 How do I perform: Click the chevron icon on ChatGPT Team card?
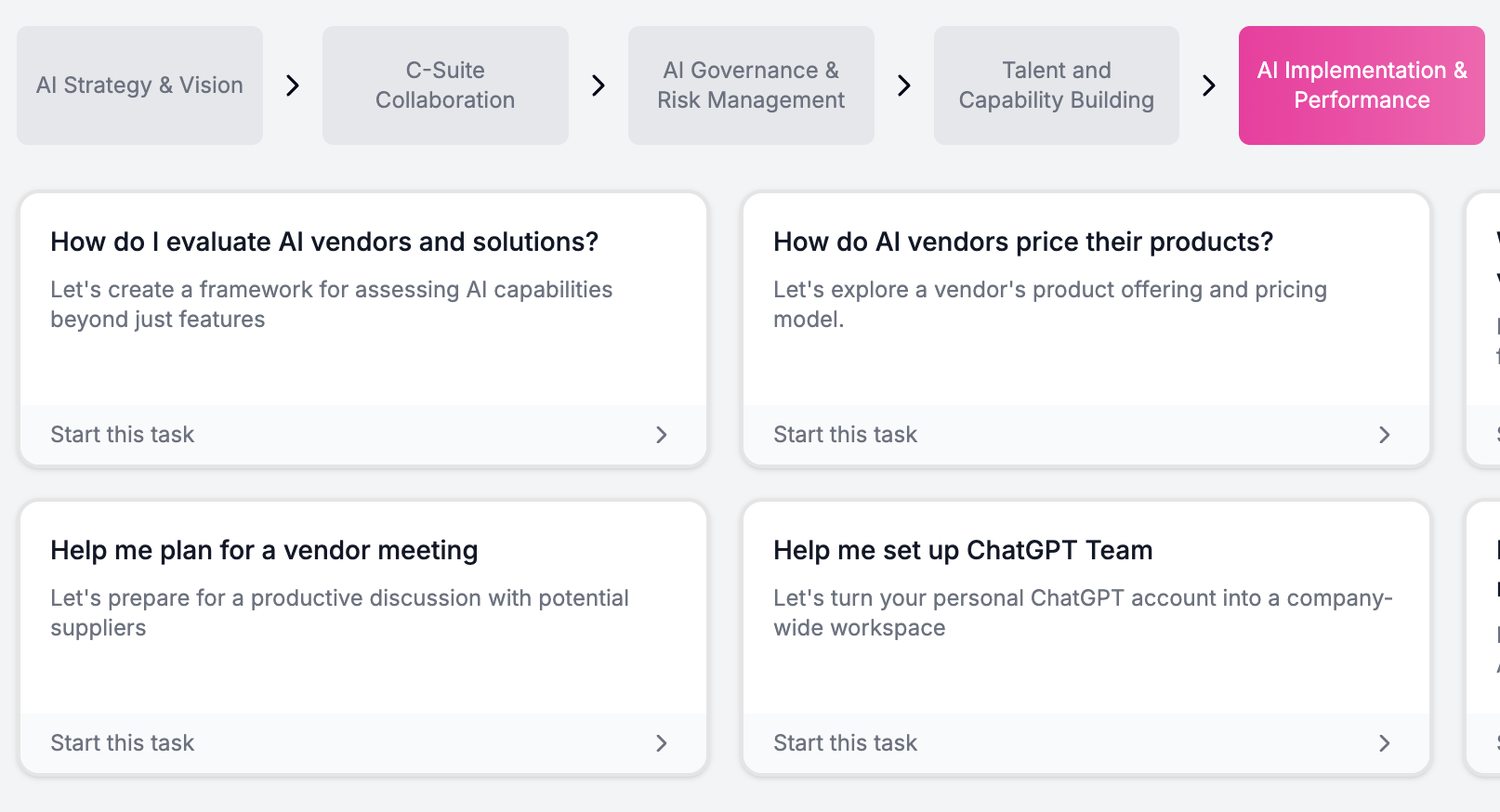[x=1384, y=743]
